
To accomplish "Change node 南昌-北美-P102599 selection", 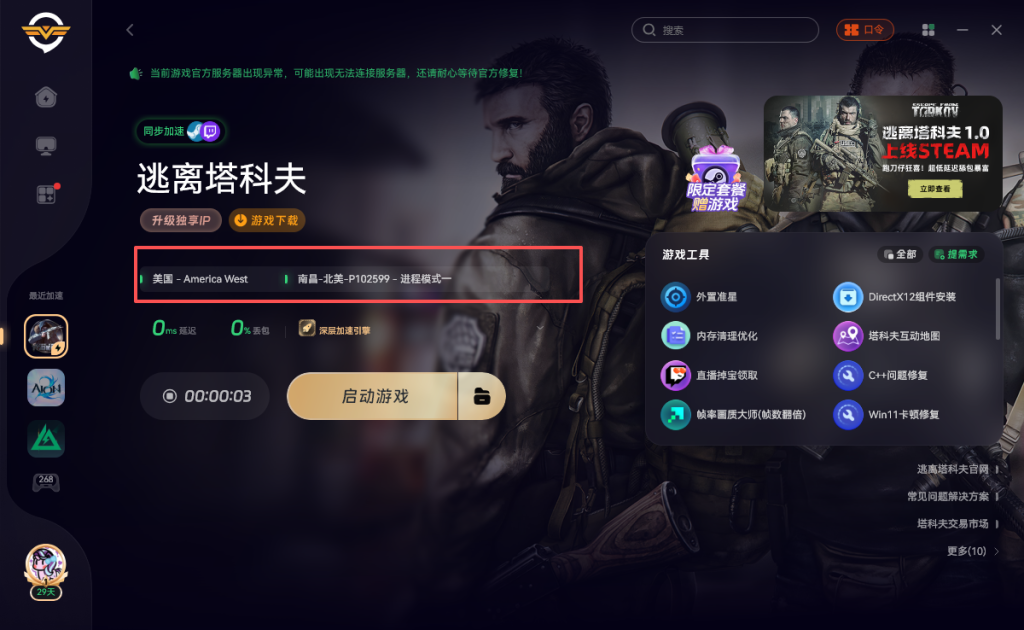I will (x=374, y=279).
